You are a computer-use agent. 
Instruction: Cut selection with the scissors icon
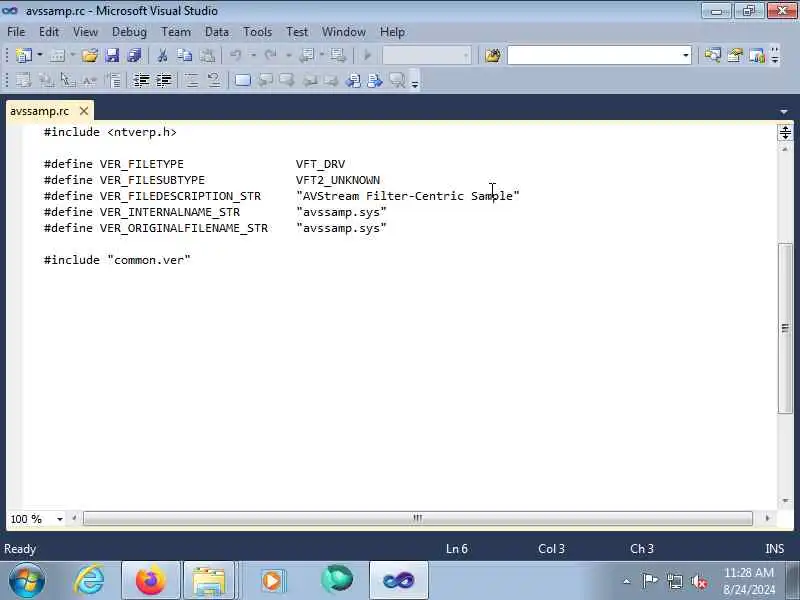coord(162,55)
